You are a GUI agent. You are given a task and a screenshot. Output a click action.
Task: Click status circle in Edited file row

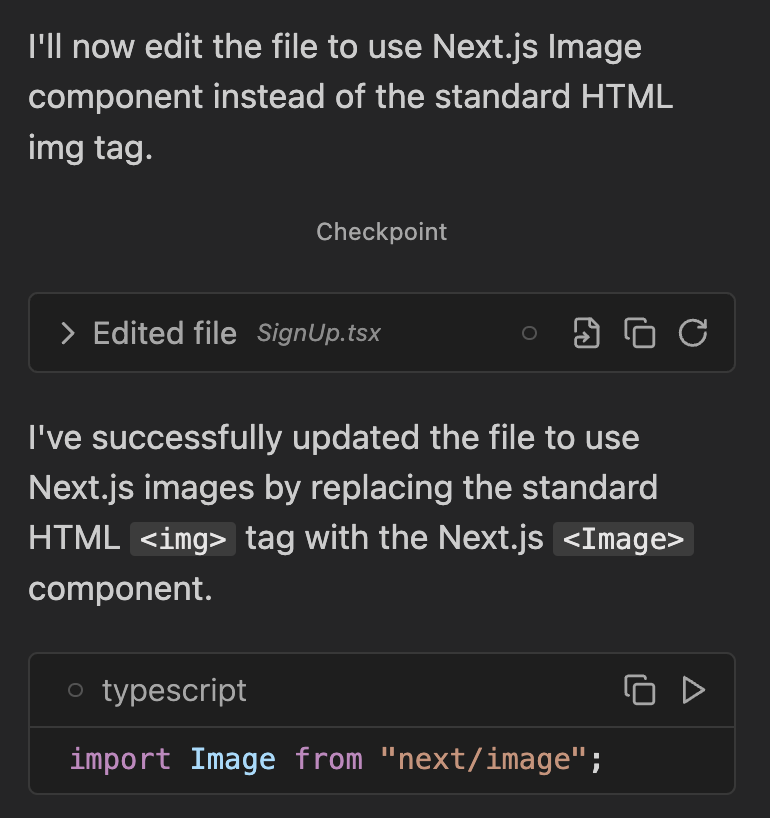pyautogui.click(x=530, y=333)
